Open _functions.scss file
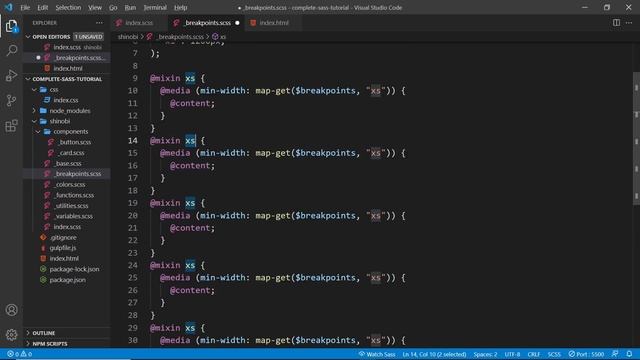 pyautogui.click(x=67, y=195)
